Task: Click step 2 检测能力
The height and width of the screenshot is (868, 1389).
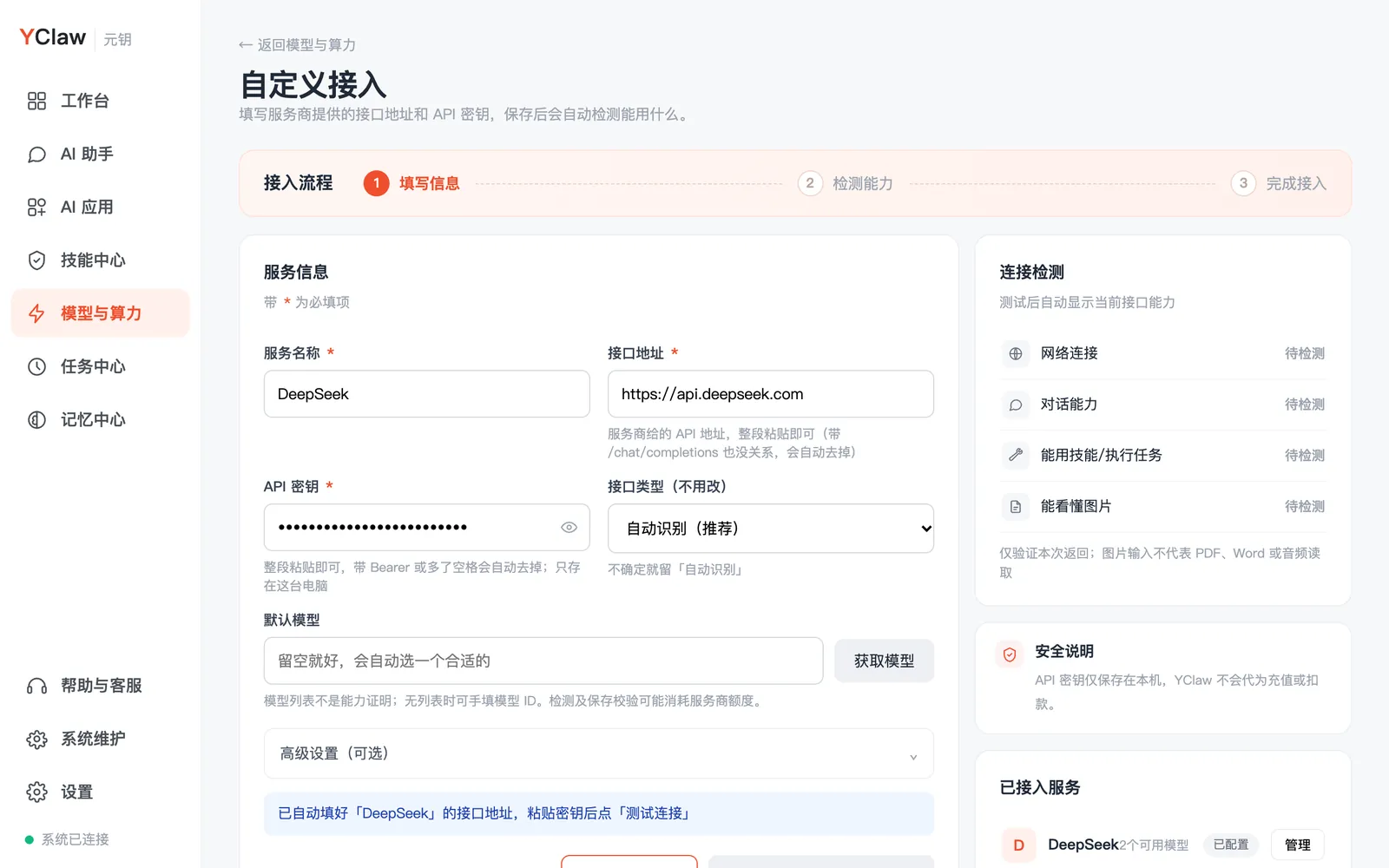Action: point(846,183)
